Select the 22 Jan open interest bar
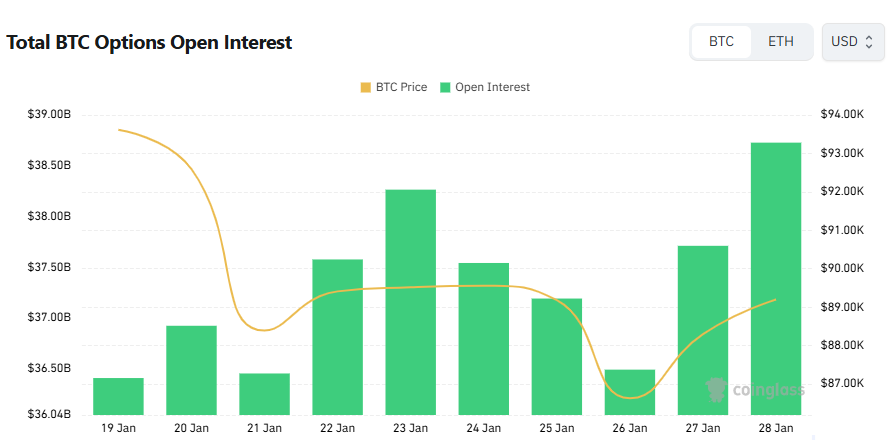 point(338,336)
